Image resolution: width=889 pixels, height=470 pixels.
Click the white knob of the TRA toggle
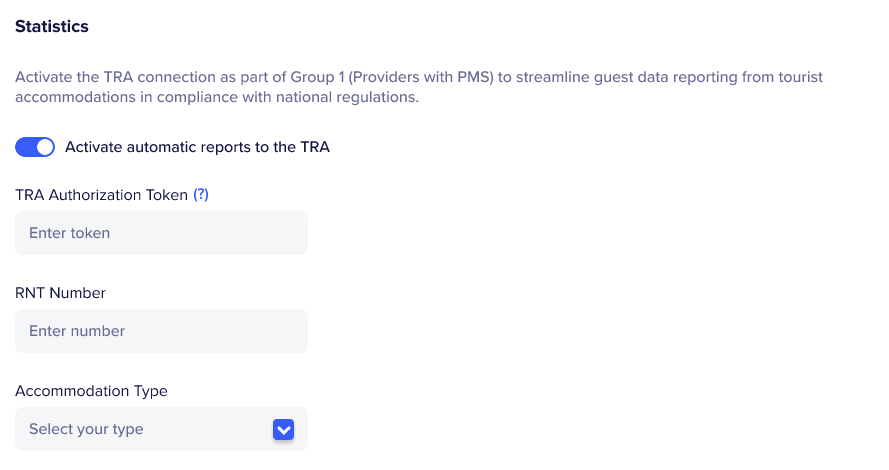[44, 147]
